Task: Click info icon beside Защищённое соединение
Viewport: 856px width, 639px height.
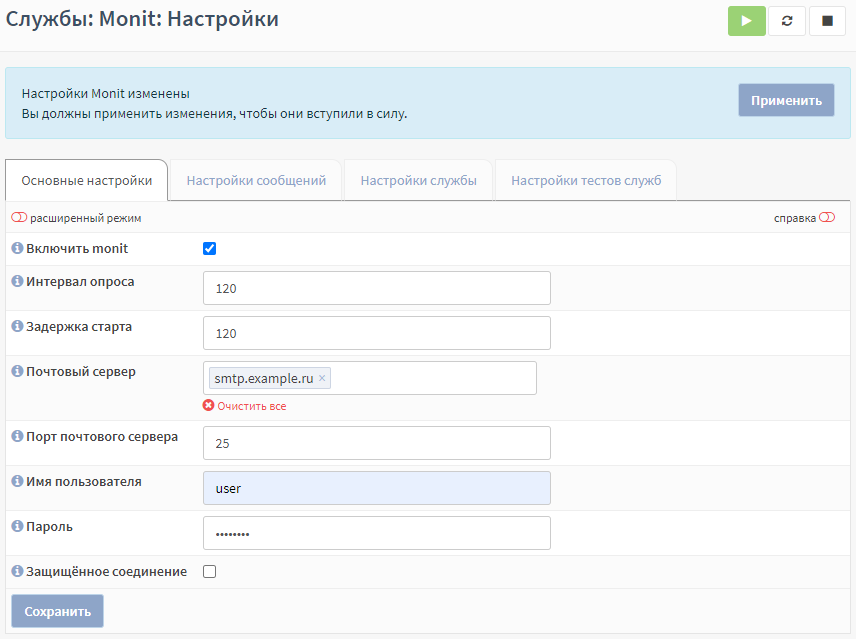Action: pyautogui.click(x=17, y=571)
